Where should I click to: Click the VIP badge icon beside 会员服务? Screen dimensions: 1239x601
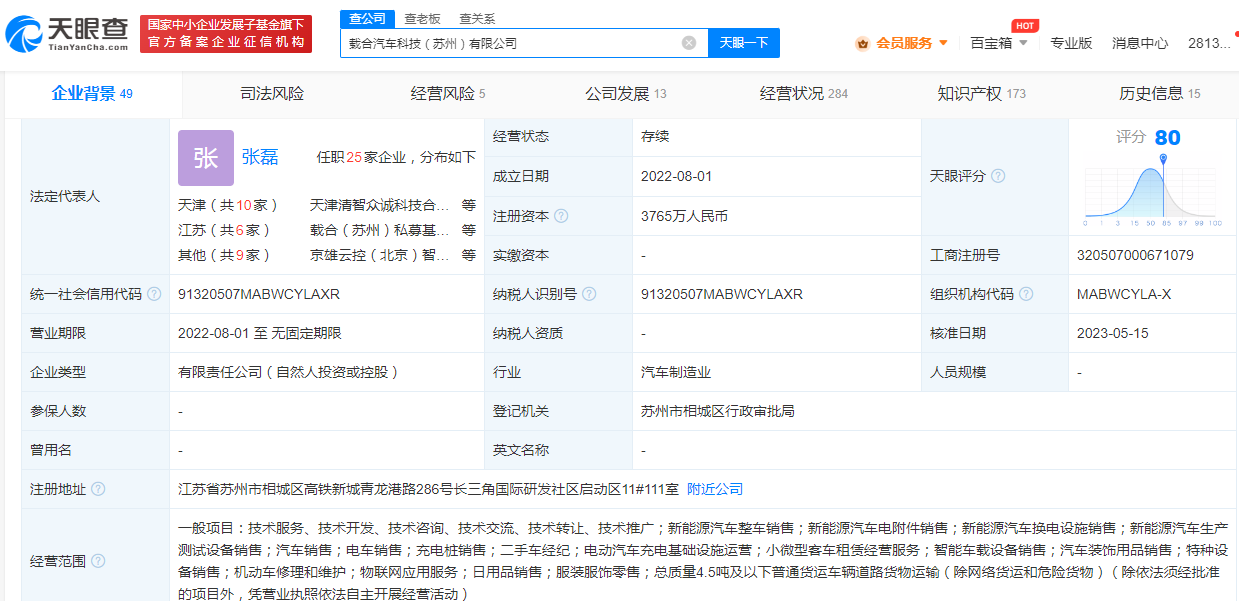pyautogui.click(x=862, y=43)
